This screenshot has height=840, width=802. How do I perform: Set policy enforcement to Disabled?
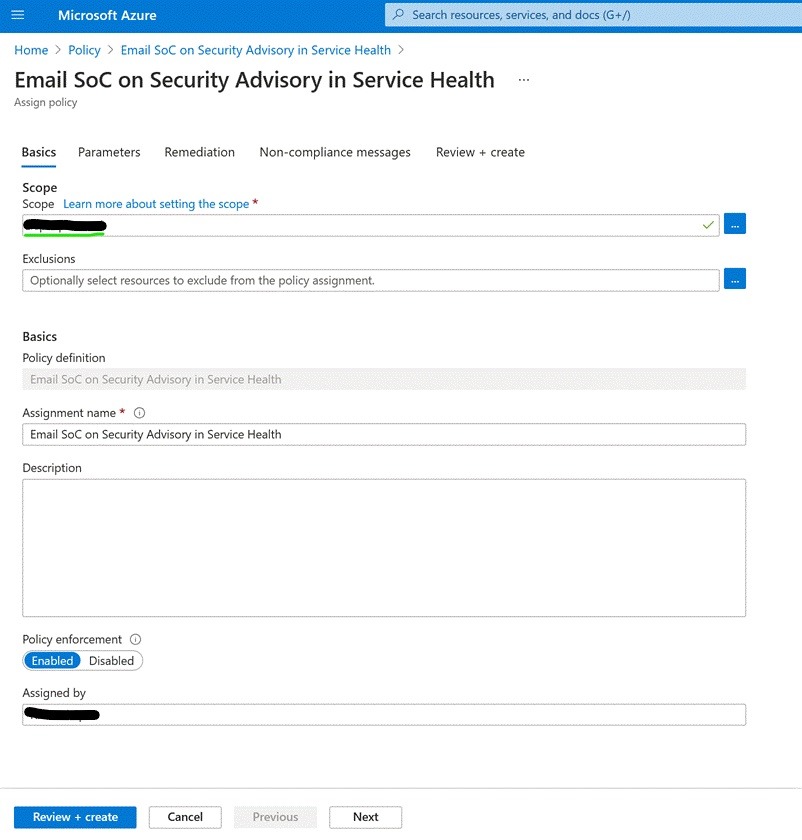[111, 661]
